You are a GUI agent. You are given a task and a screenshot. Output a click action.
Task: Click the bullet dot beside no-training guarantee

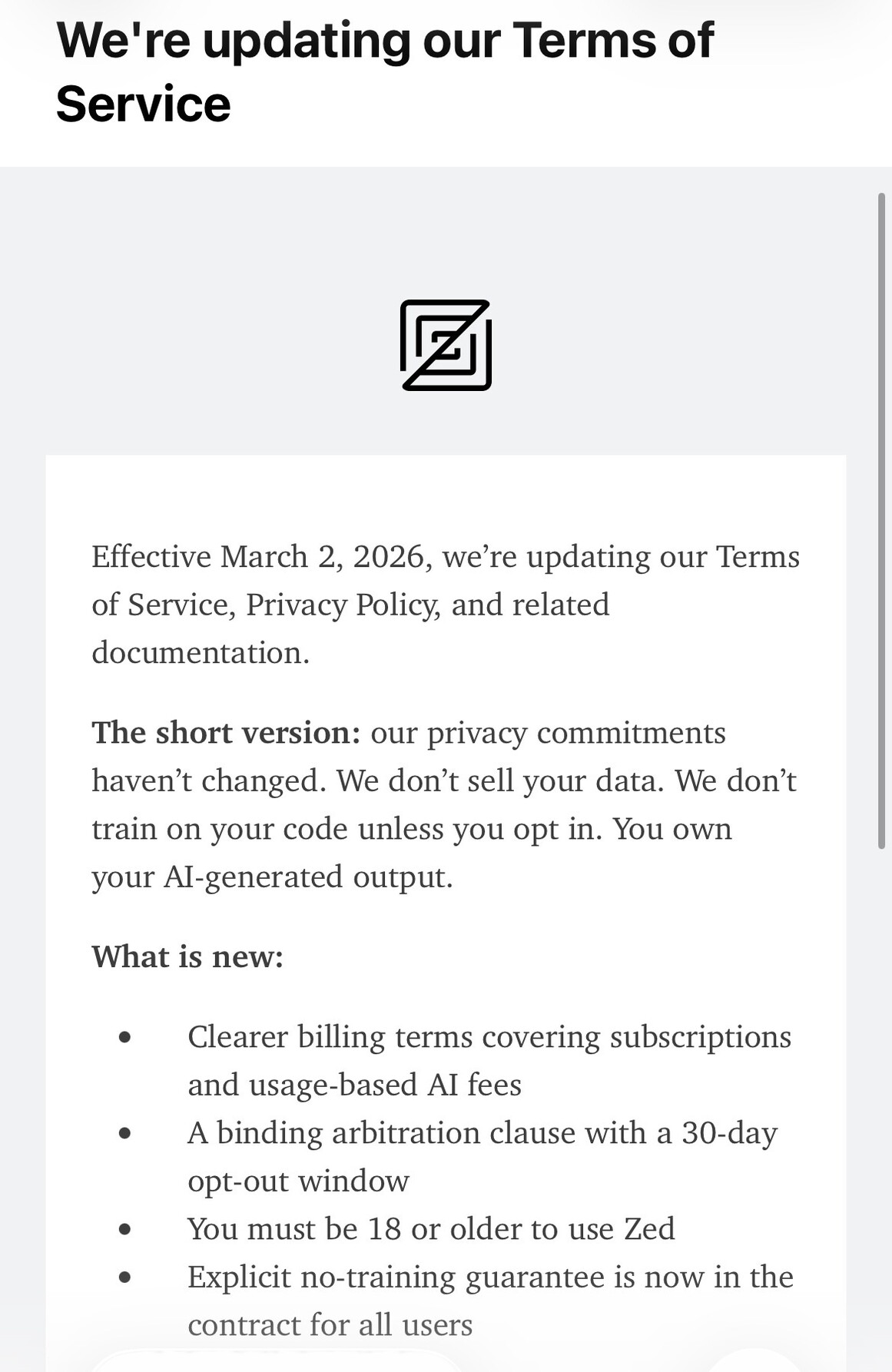(x=125, y=1277)
